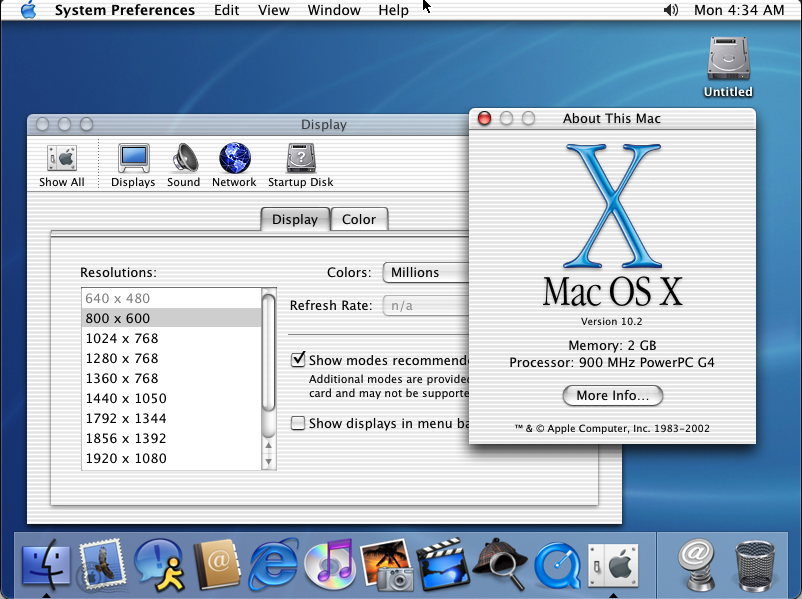Viewport: 802px width, 599px height.
Task: Close the About This Mac window
Action: (x=484, y=118)
